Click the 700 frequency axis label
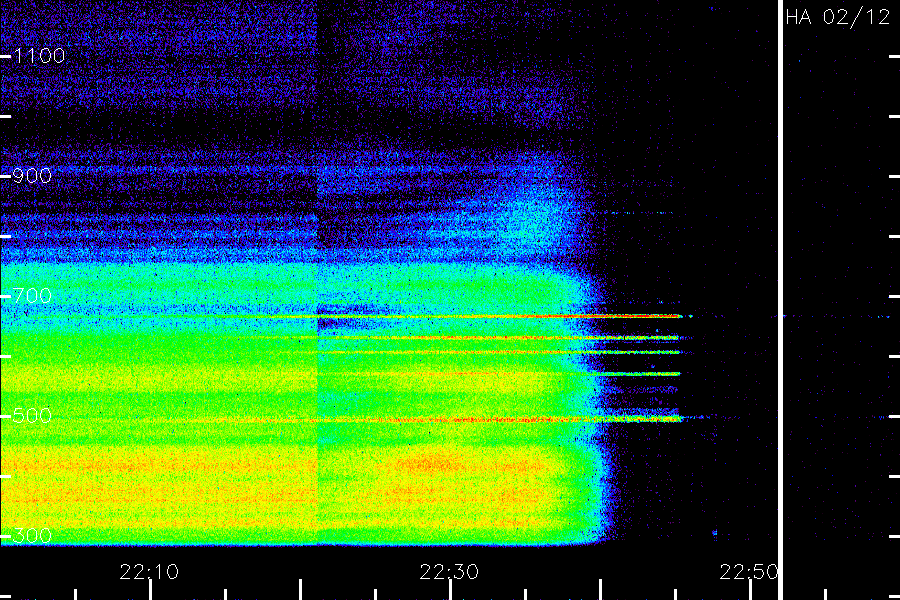 32,296
